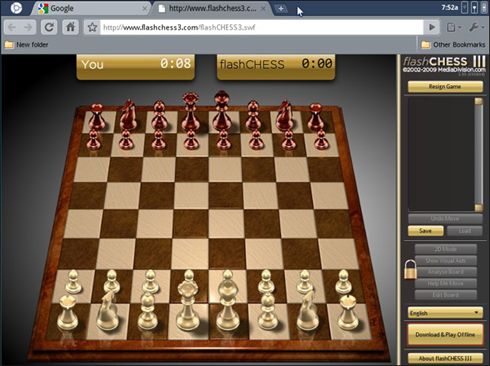This screenshot has width=490, height=366.
Task: Open the Other Bookmarks folder
Action: (x=453, y=45)
